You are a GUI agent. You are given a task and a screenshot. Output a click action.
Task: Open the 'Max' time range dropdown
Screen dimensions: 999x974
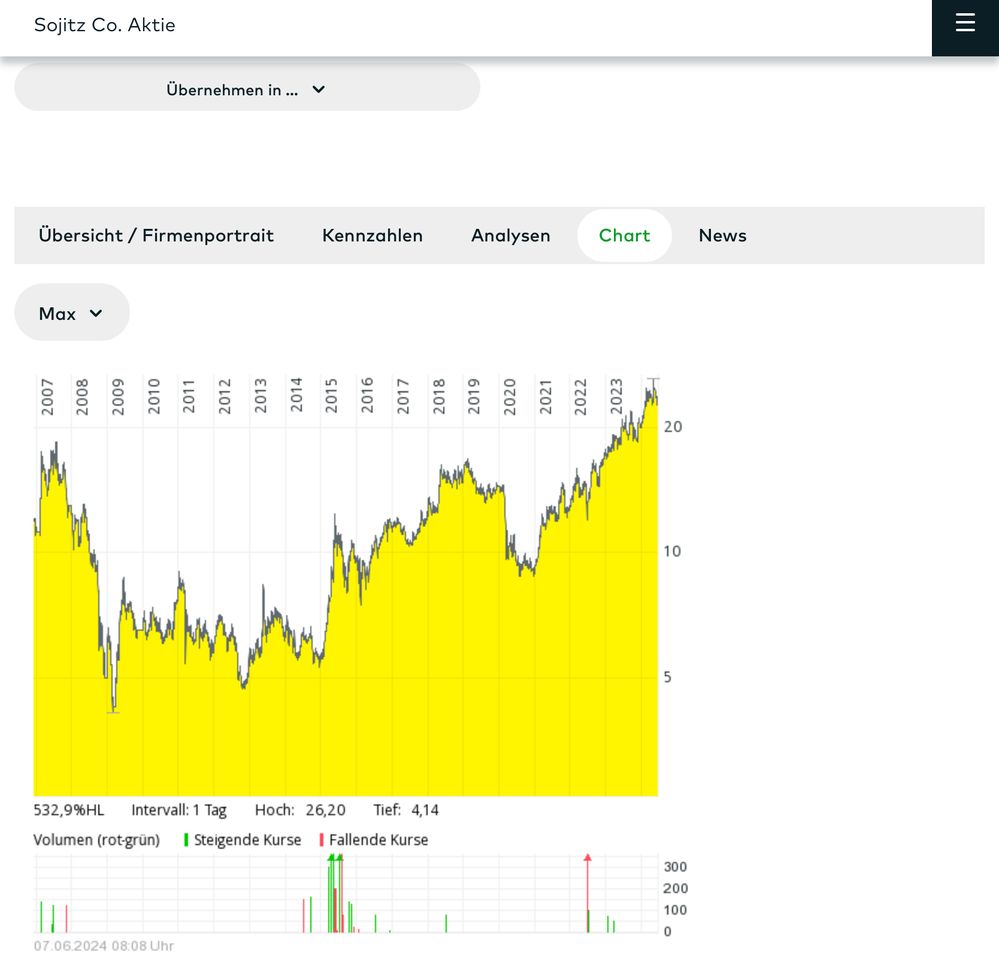(x=71, y=313)
